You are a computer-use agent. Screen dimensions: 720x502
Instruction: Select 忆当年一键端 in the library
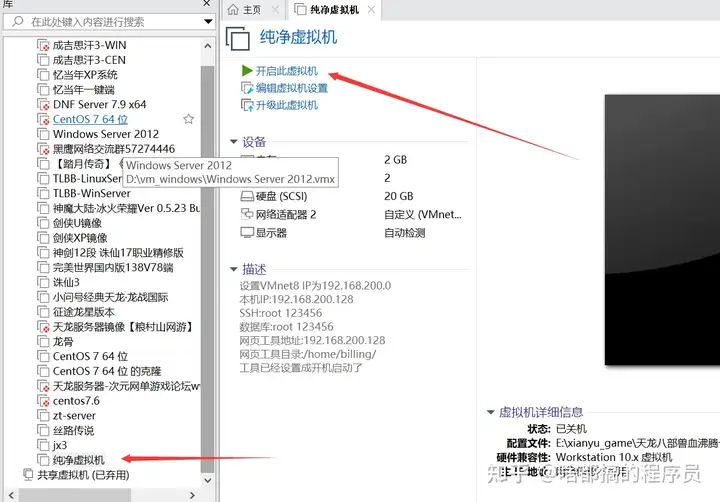pos(84,90)
